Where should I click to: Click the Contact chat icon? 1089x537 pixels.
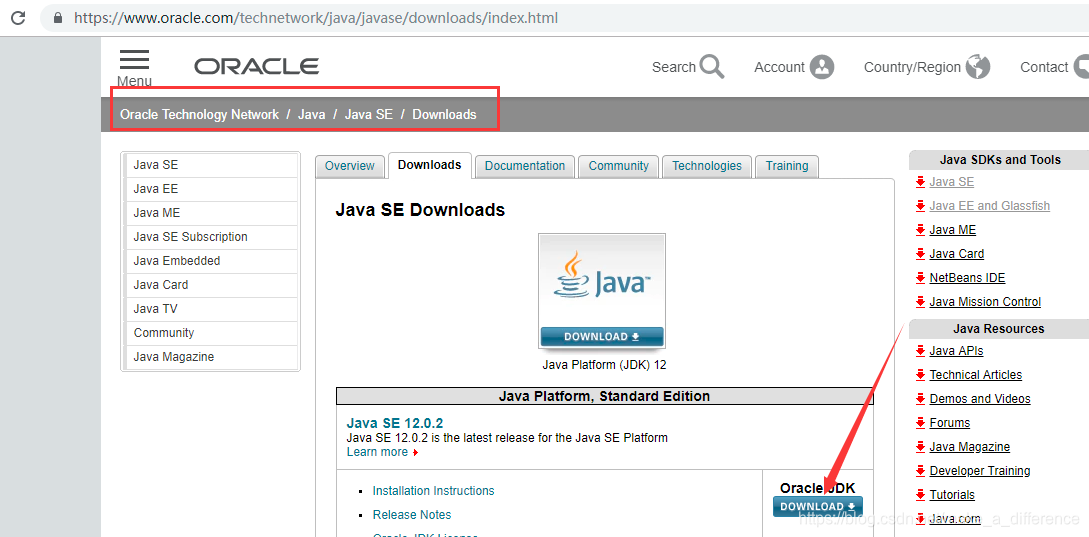pyautogui.click(x=1081, y=67)
